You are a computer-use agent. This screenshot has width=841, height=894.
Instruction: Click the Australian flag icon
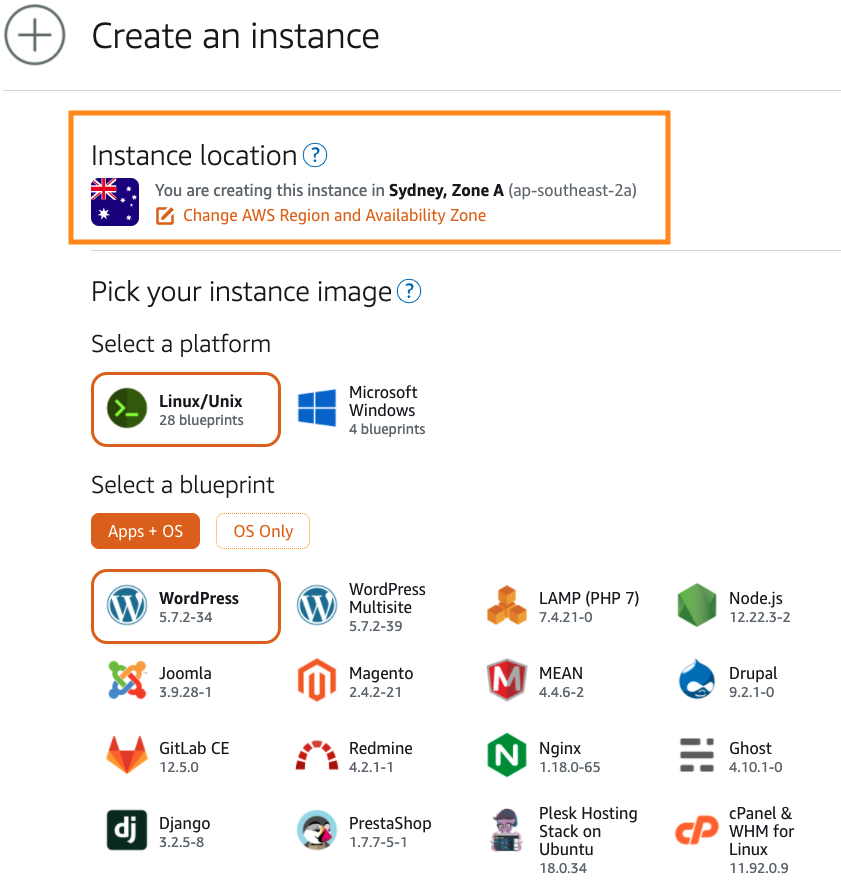coord(115,202)
